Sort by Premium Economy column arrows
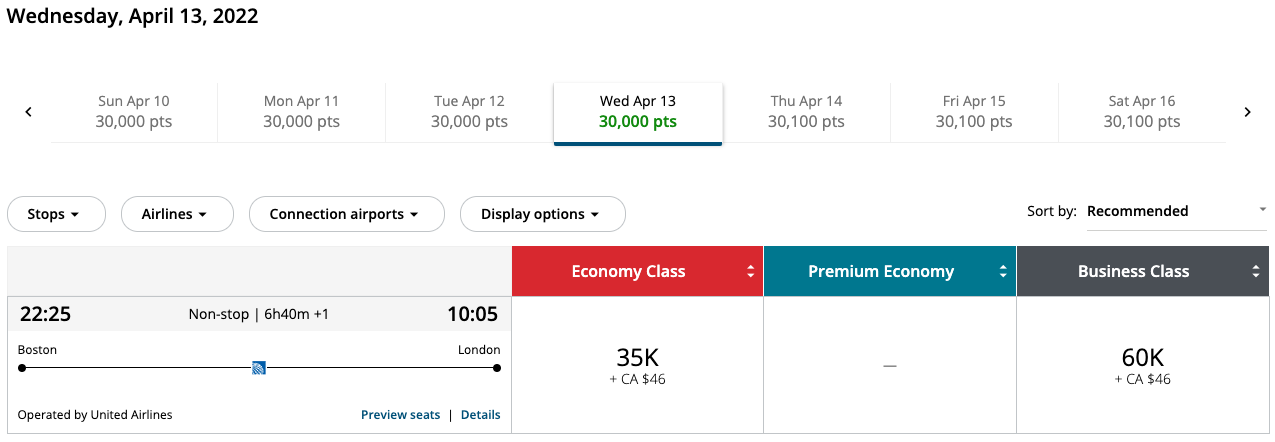Screen dimensions: 1275x442 point(1003,272)
